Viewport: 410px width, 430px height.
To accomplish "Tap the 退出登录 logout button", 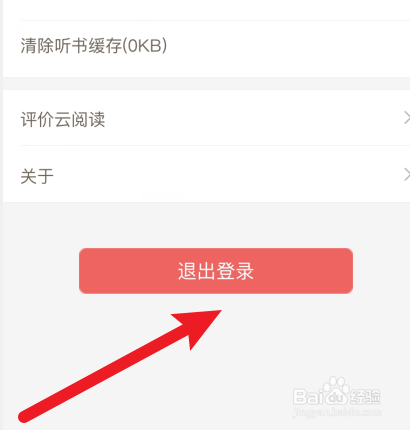I will click(216, 271).
